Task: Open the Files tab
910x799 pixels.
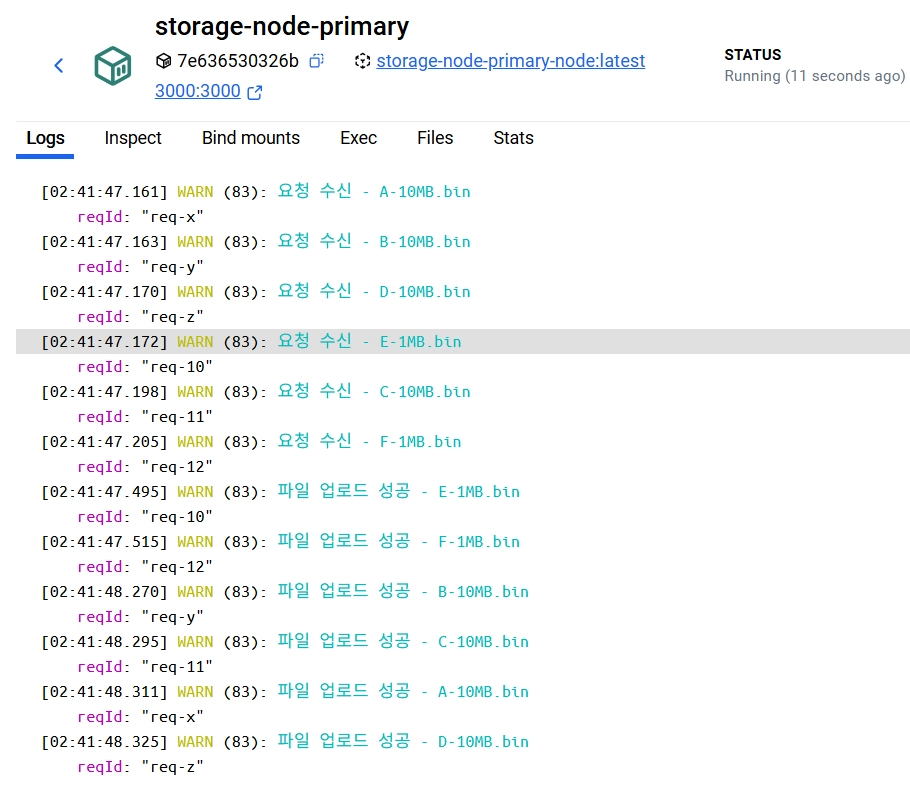Action: click(435, 138)
